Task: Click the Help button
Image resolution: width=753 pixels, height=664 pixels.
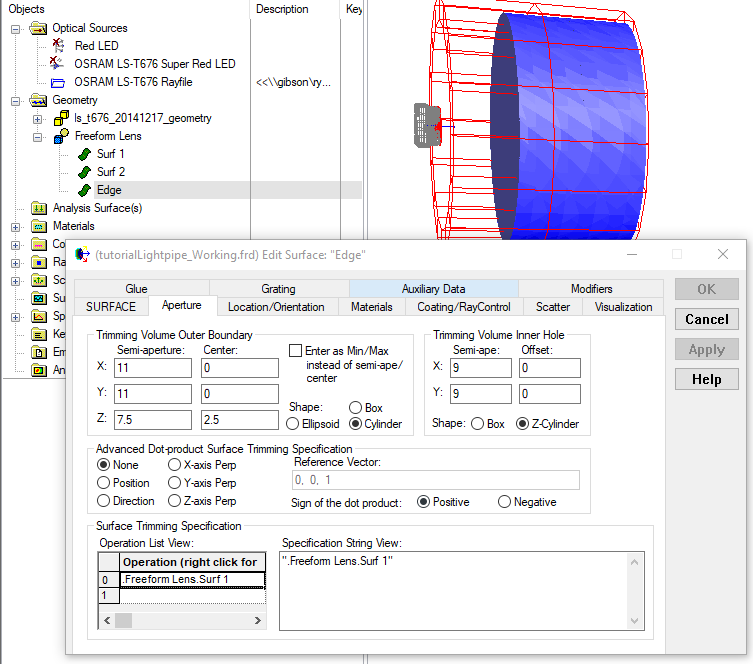Action: click(706, 380)
